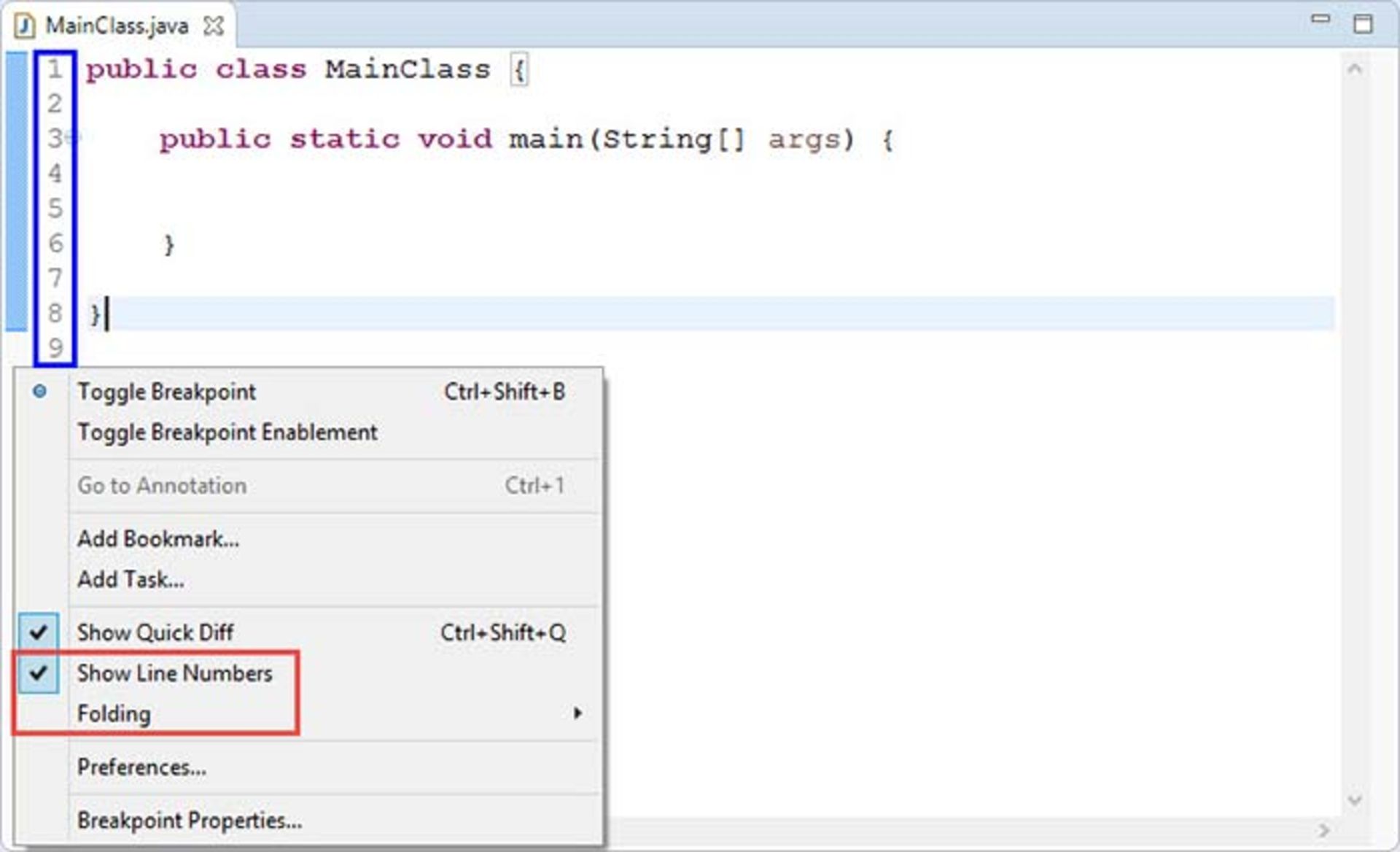1400x852 pixels.
Task: Click the String[] type in main signature
Action: tap(674, 139)
